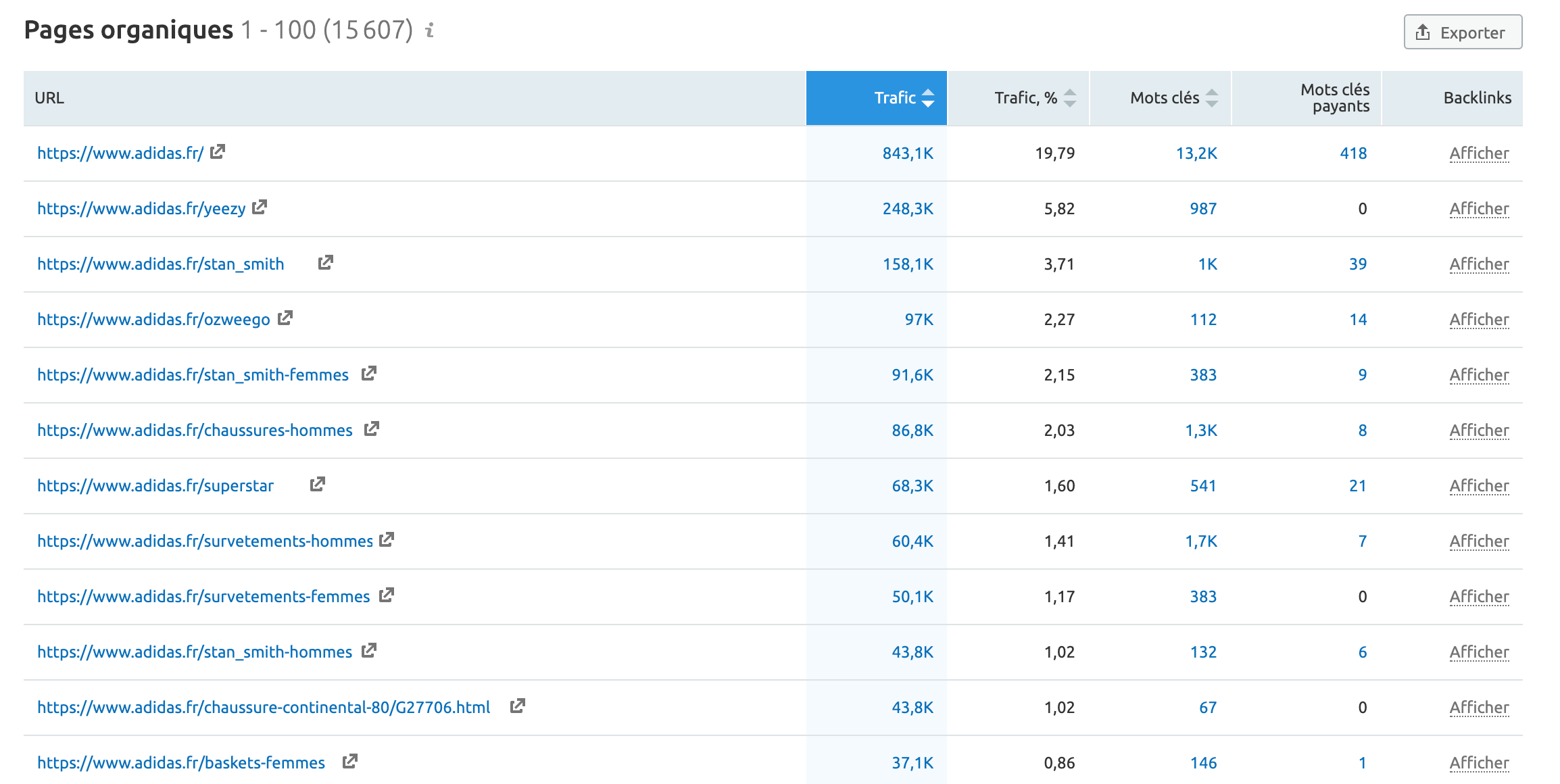The width and height of the screenshot is (1560, 784).
Task: Click paid keywords value 14
Action: pos(1358,320)
